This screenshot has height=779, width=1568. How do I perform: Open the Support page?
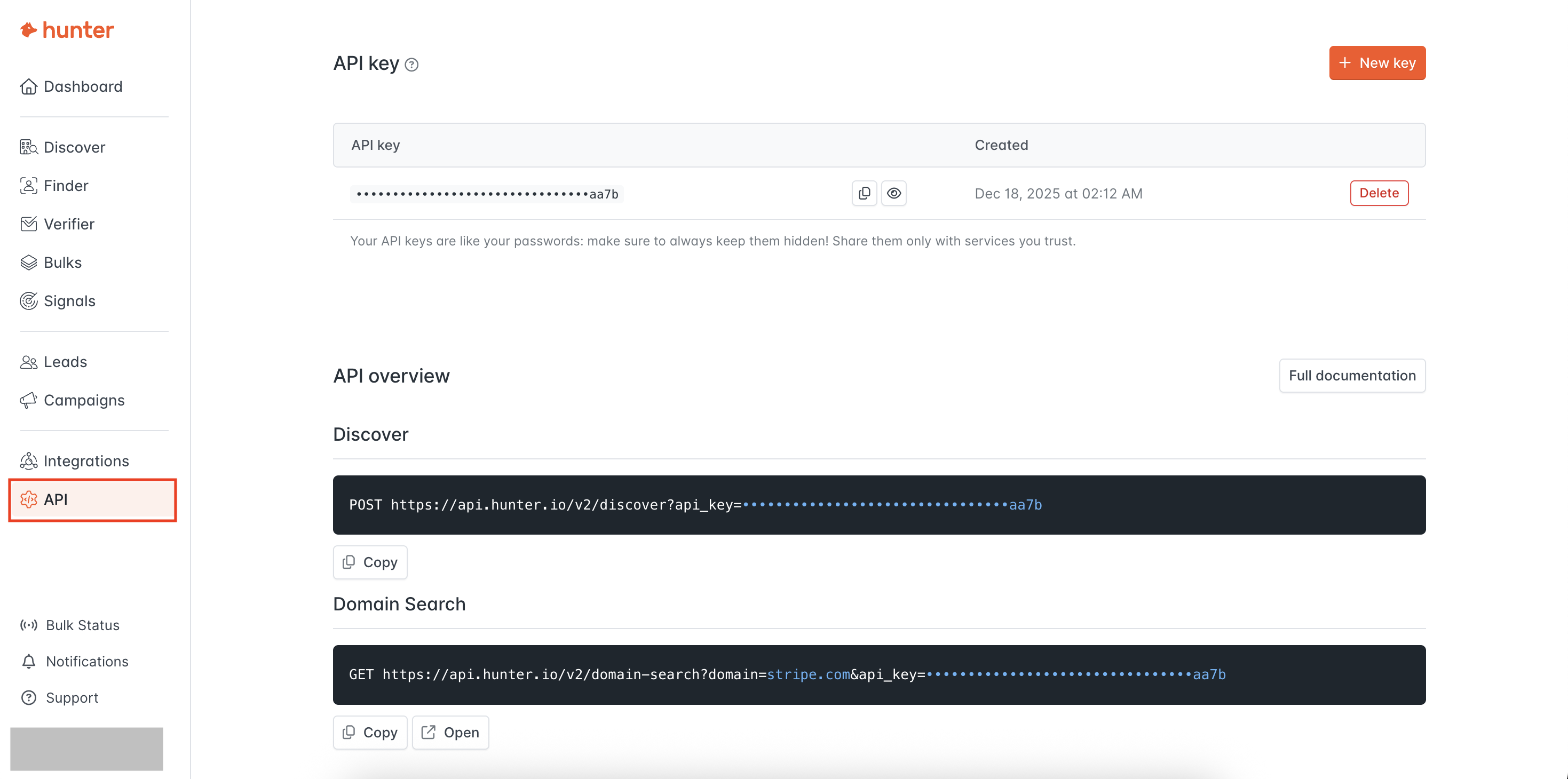coord(71,697)
